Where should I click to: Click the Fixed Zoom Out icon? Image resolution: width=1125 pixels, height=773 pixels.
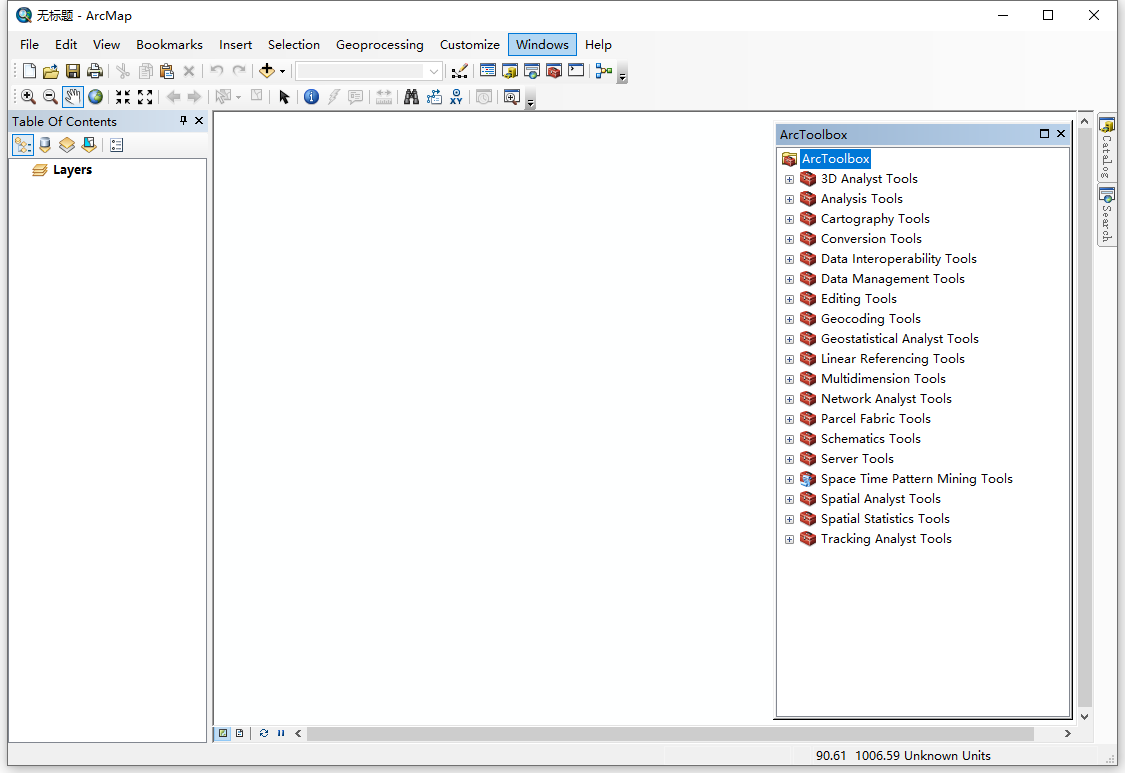145,97
